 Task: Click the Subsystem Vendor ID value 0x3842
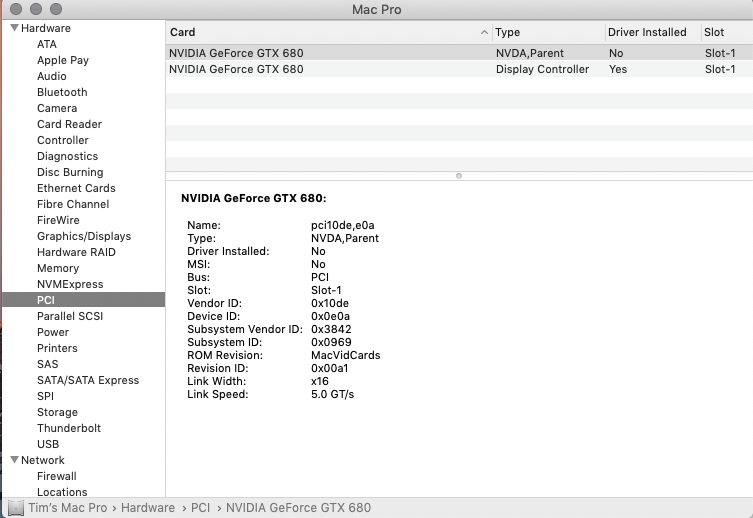(331, 329)
